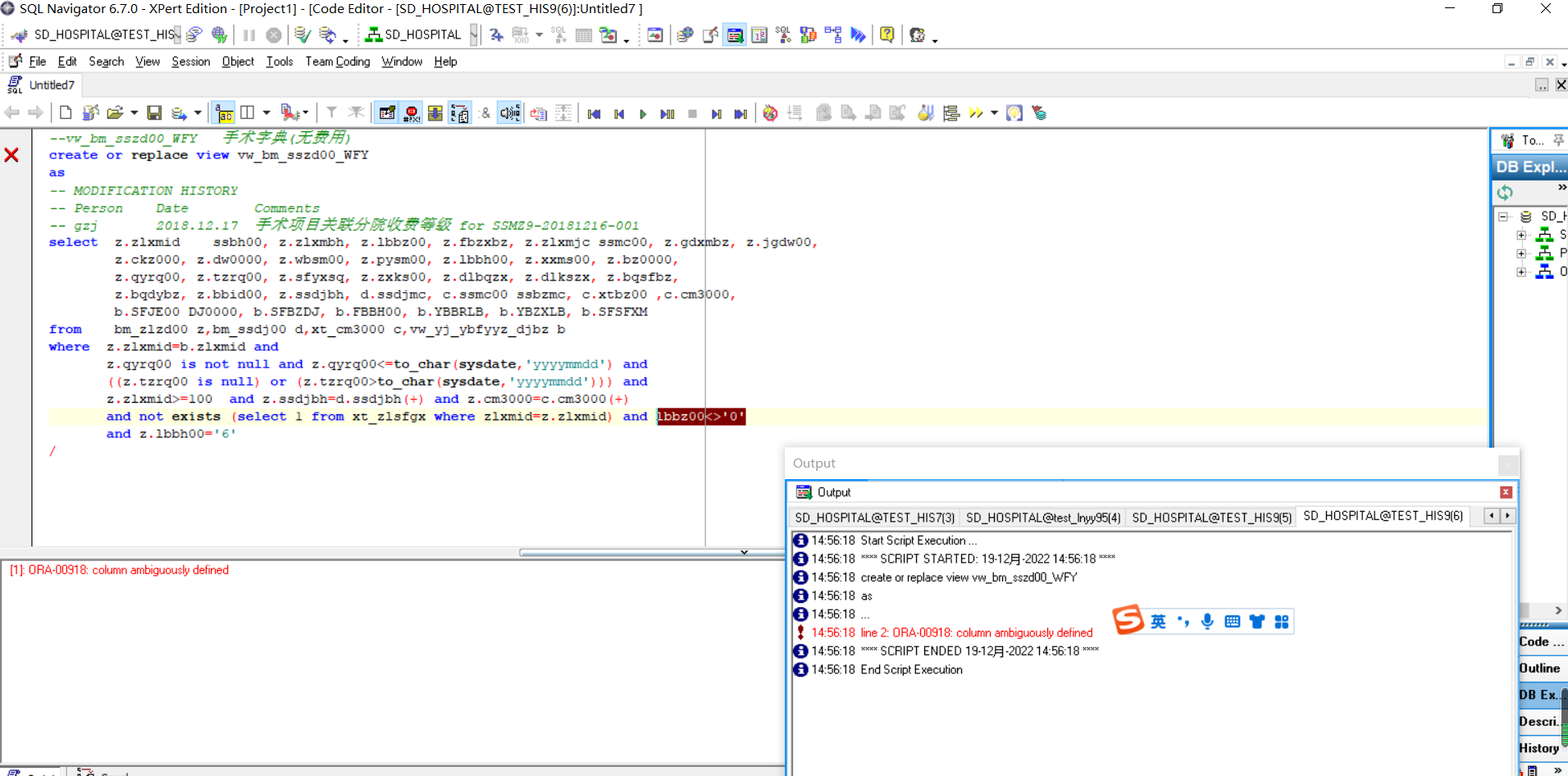Expand the Open file dropdown arrow

(x=134, y=113)
